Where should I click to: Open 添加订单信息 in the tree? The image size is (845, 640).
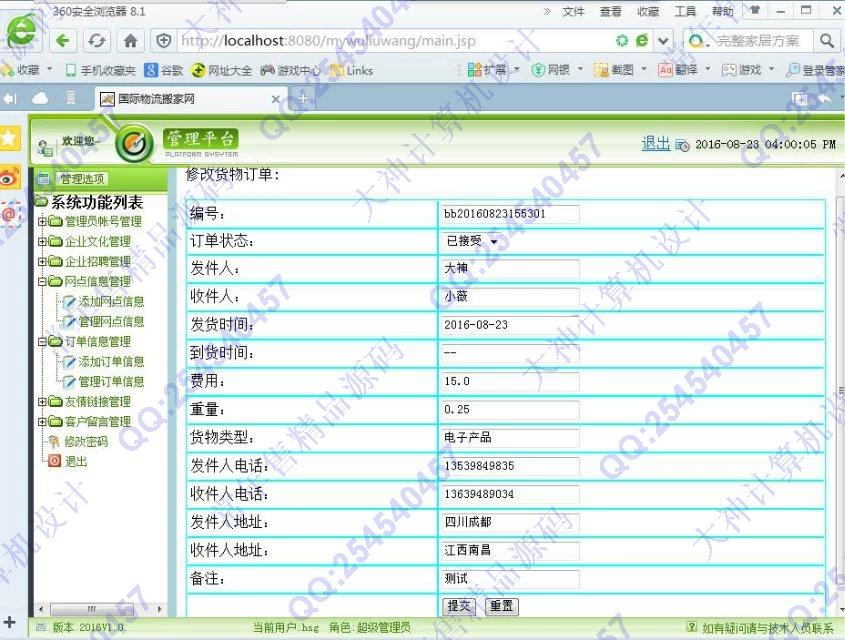110,361
